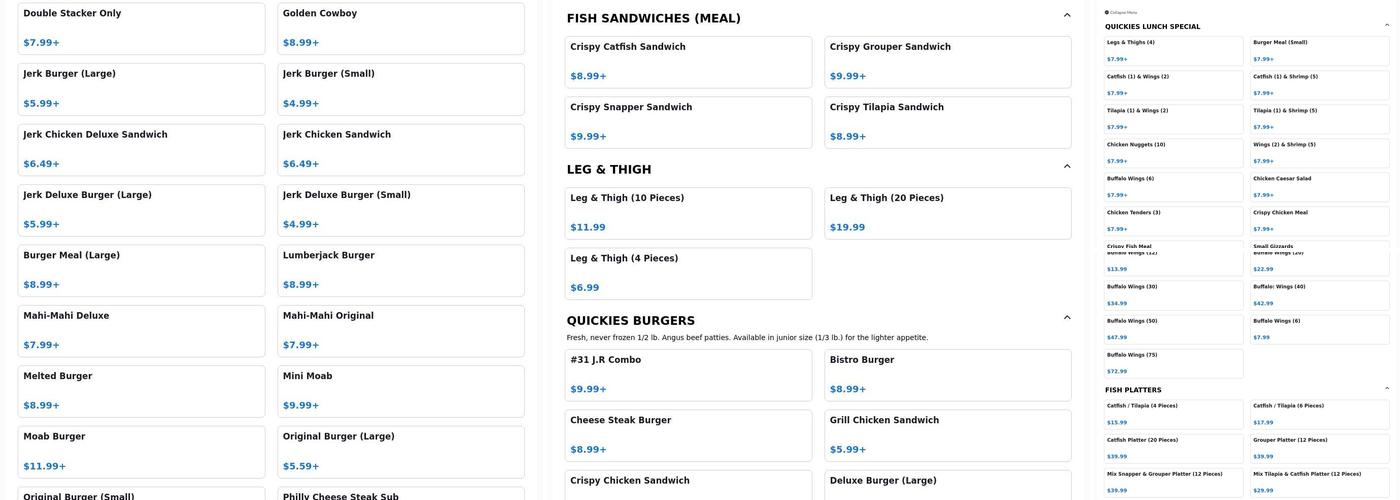Screen dimensions: 1400x500
Task: Pick the #31 J.R Combo item
Action: coord(688,374)
